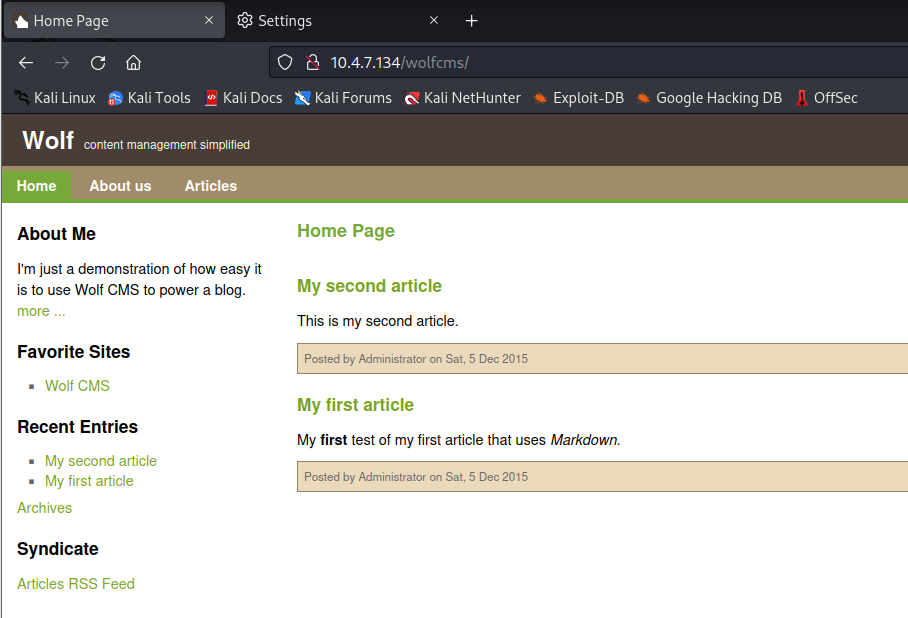Viewport: 908px width, 618px height.
Task: Click the Favorite Sites heading
Action: click(x=74, y=352)
